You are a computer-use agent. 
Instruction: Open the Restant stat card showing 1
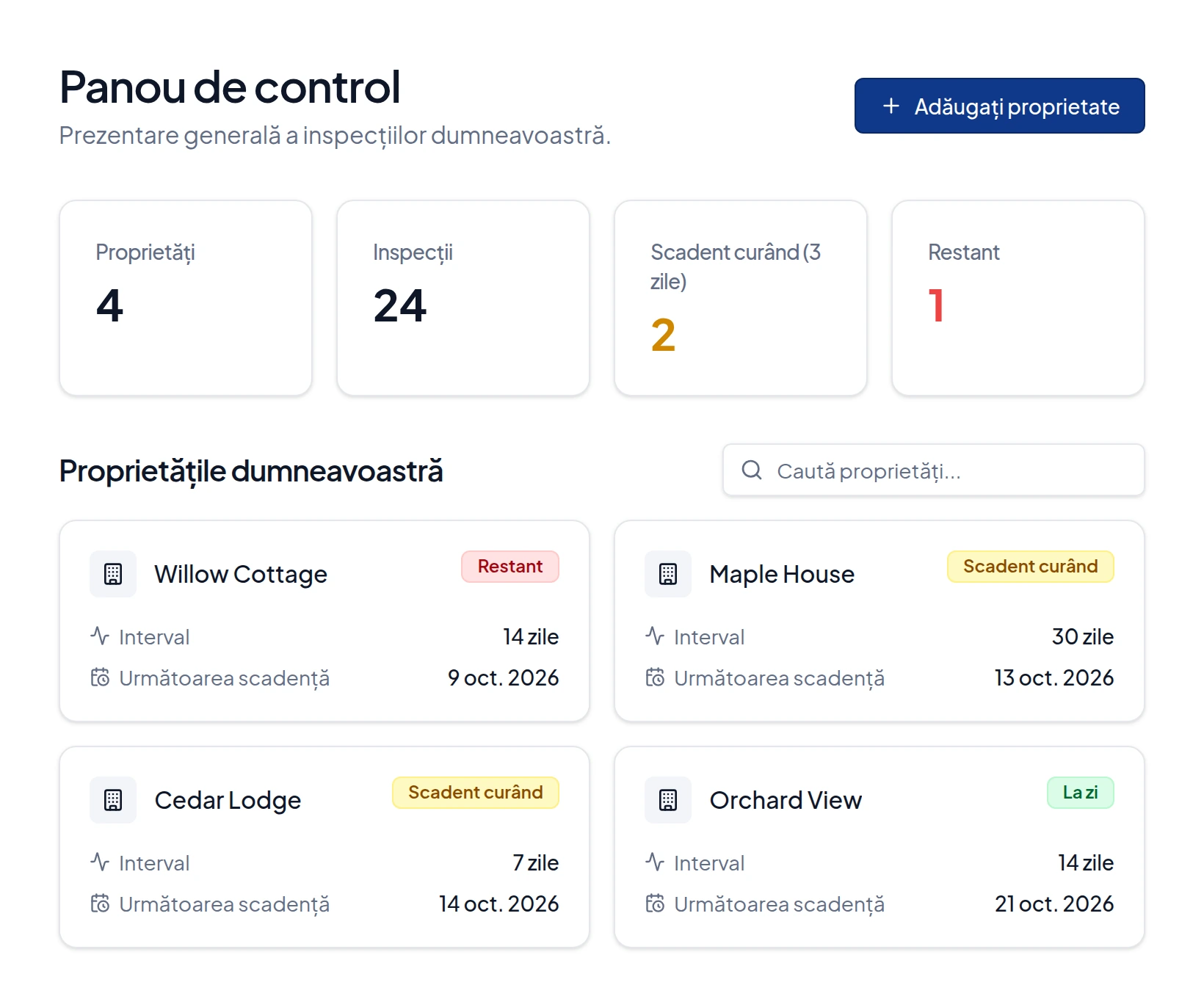pyautogui.click(x=1018, y=298)
